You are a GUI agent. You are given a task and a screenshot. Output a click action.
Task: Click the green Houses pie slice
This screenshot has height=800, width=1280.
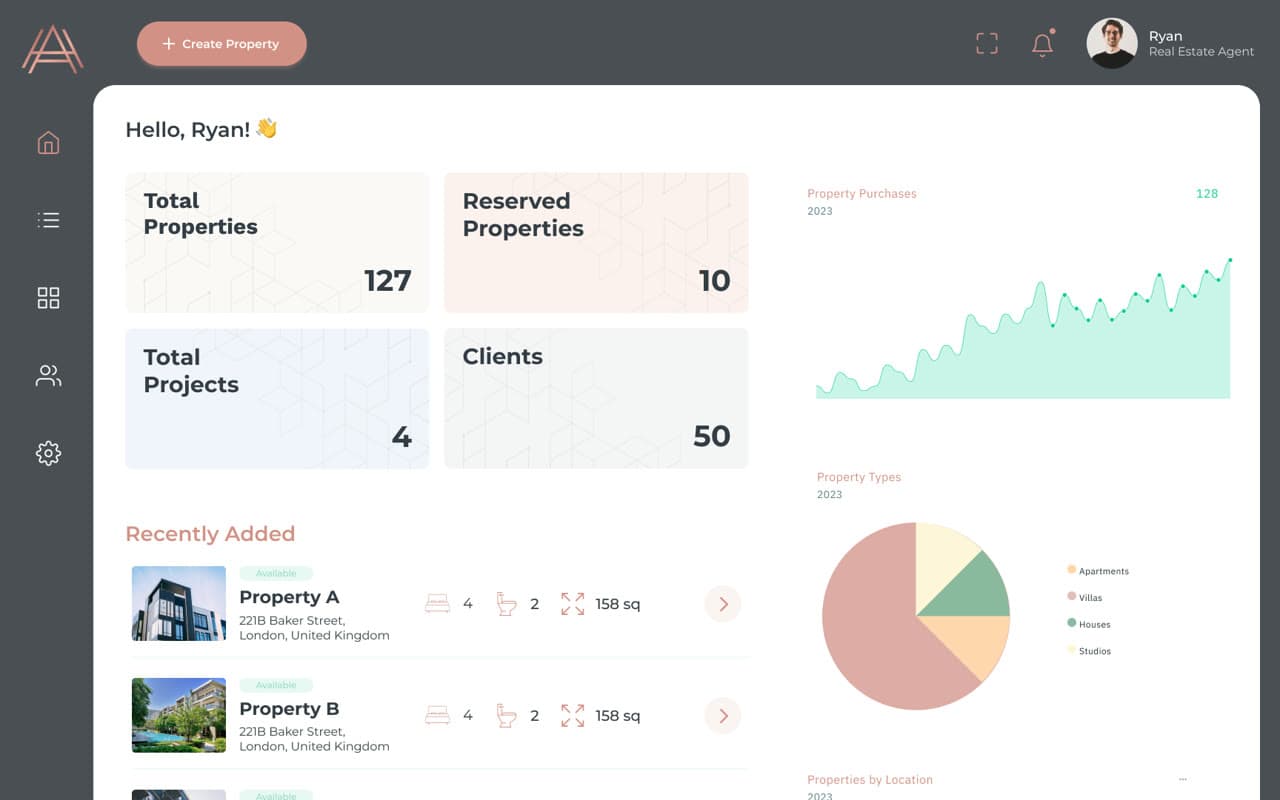pos(975,590)
